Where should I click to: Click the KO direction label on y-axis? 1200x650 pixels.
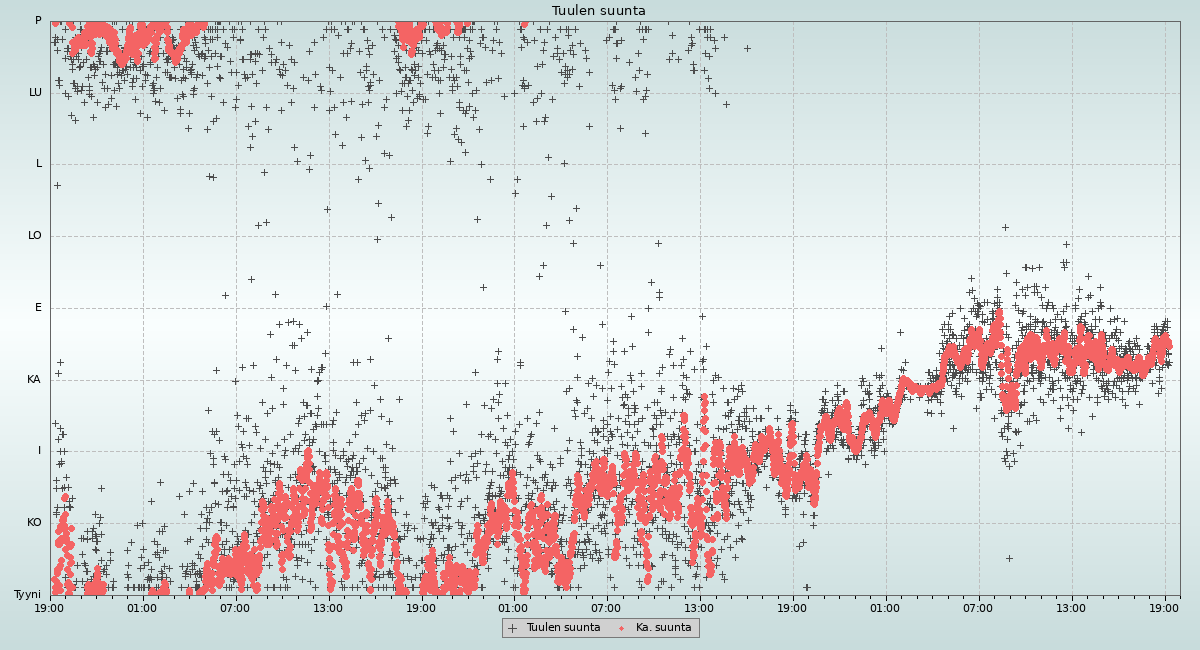click(x=34, y=523)
